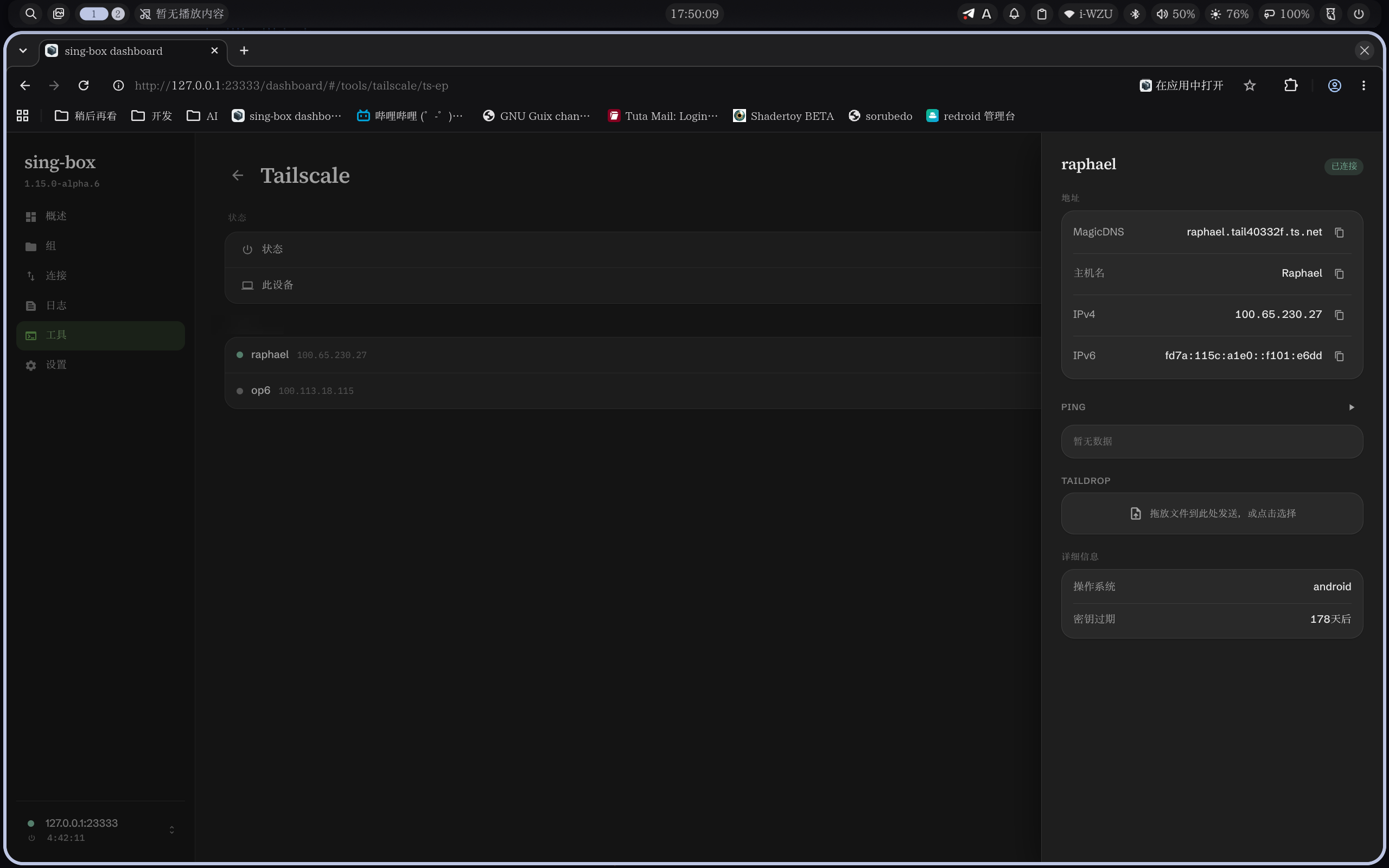Expand the 127.0.0.1:23333 server selector
This screenshot has width=1389, height=868.
100,830
